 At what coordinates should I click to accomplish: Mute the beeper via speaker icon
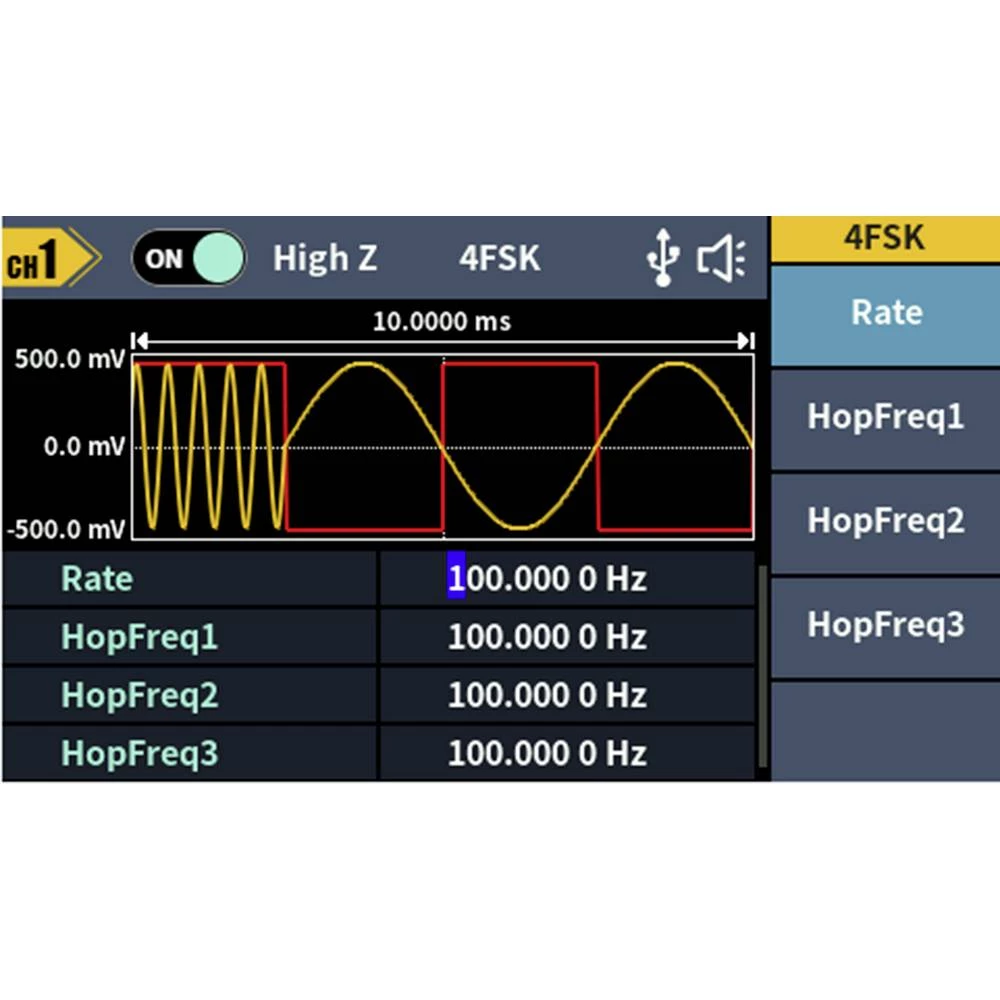coord(721,260)
